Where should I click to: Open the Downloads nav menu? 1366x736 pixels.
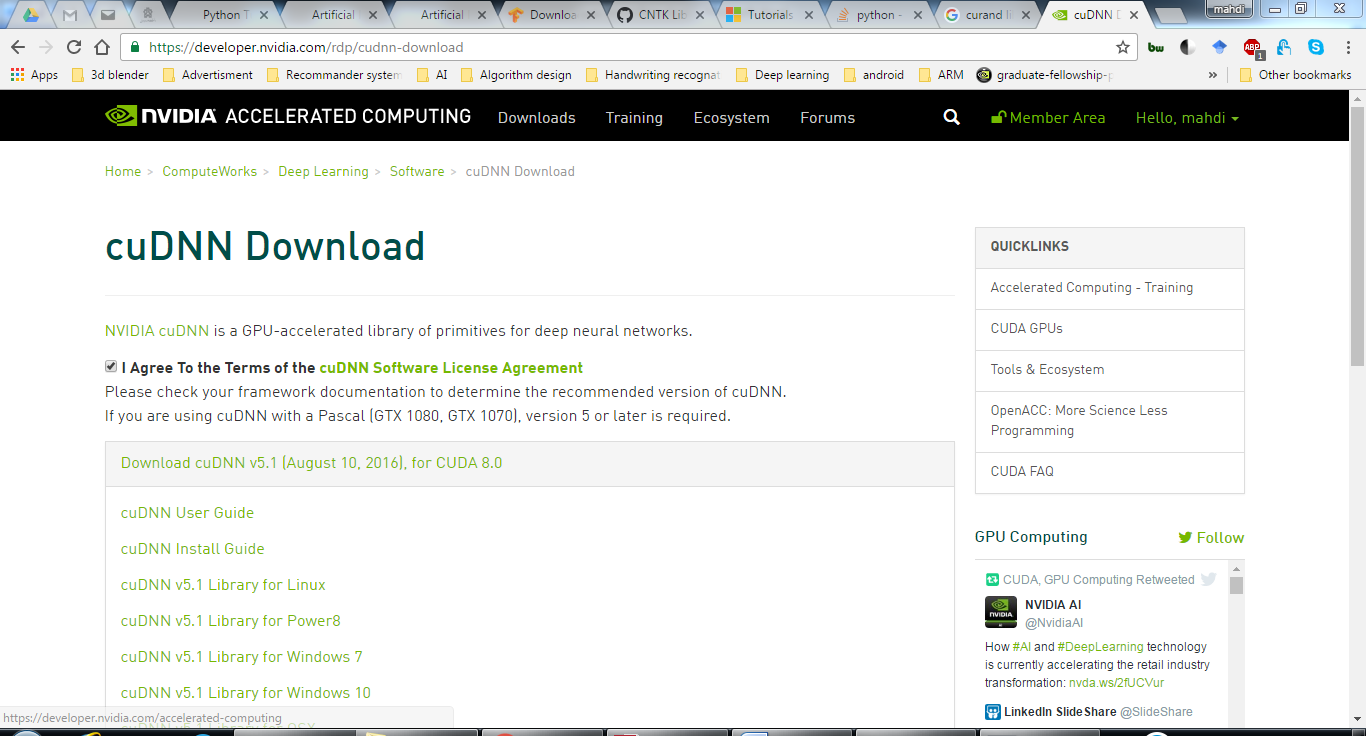(x=537, y=117)
